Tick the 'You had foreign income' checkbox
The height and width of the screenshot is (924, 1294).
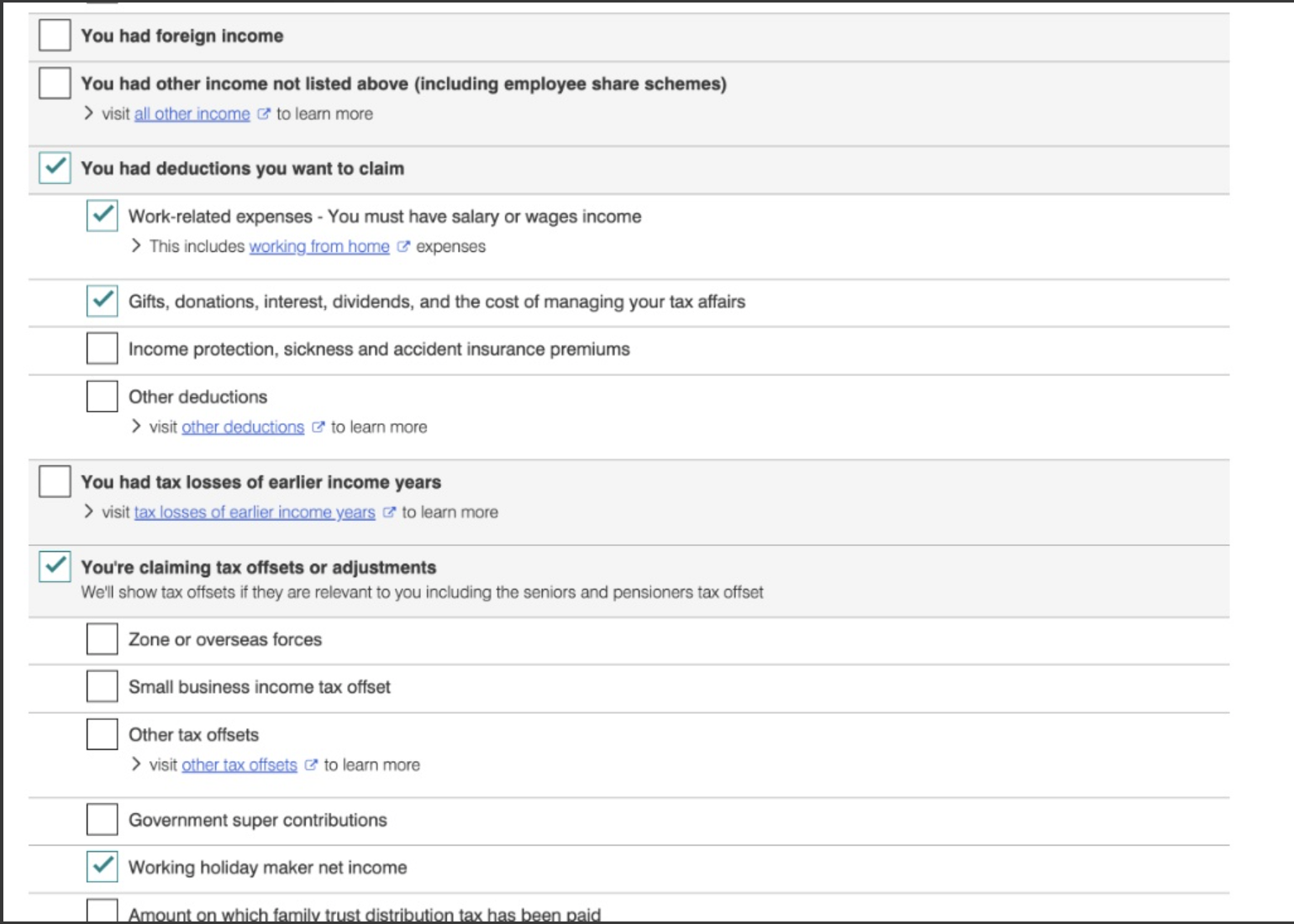coord(55,35)
